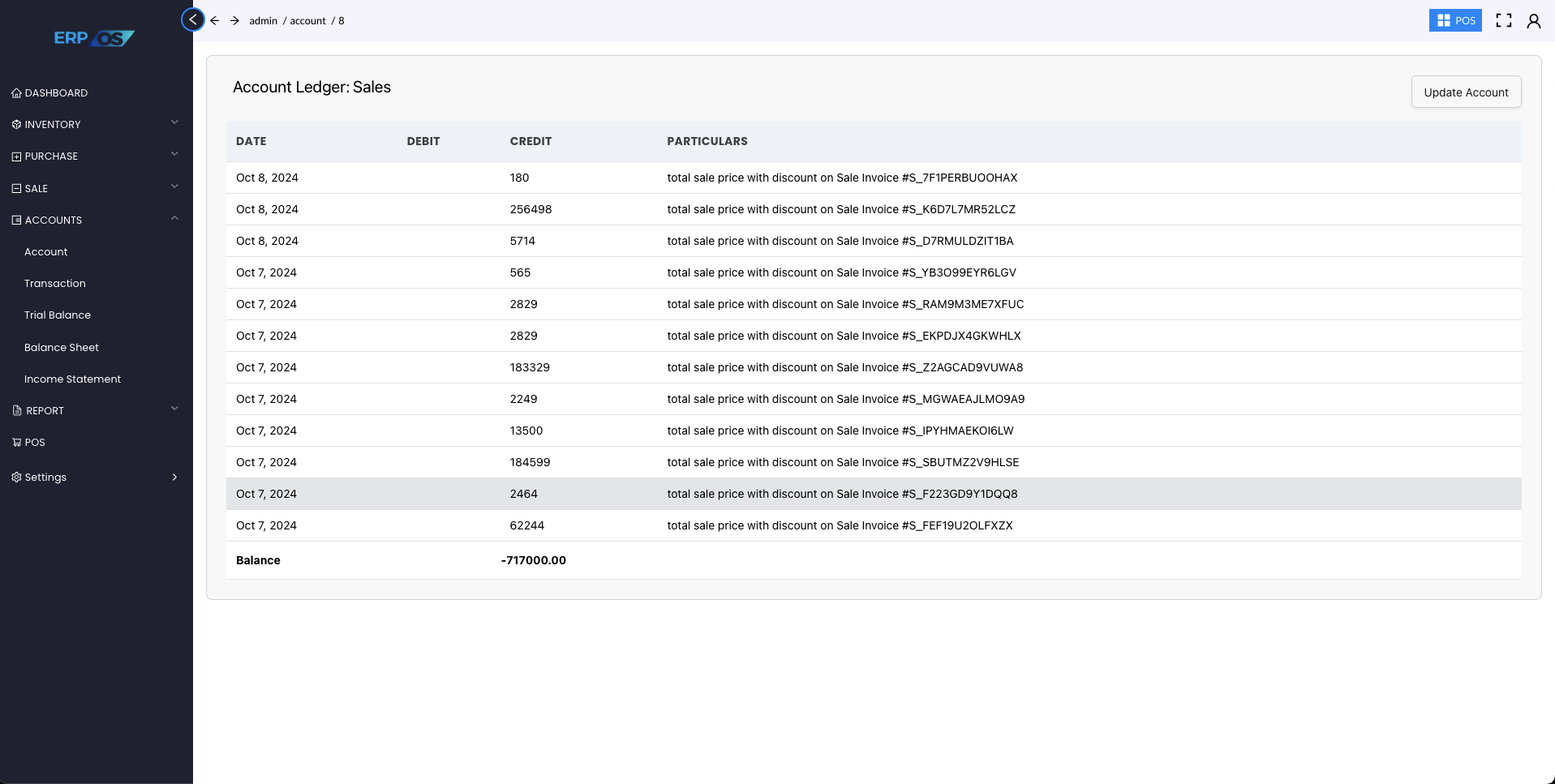Click the ERP OS logo
The image size is (1555, 784).
[94, 38]
